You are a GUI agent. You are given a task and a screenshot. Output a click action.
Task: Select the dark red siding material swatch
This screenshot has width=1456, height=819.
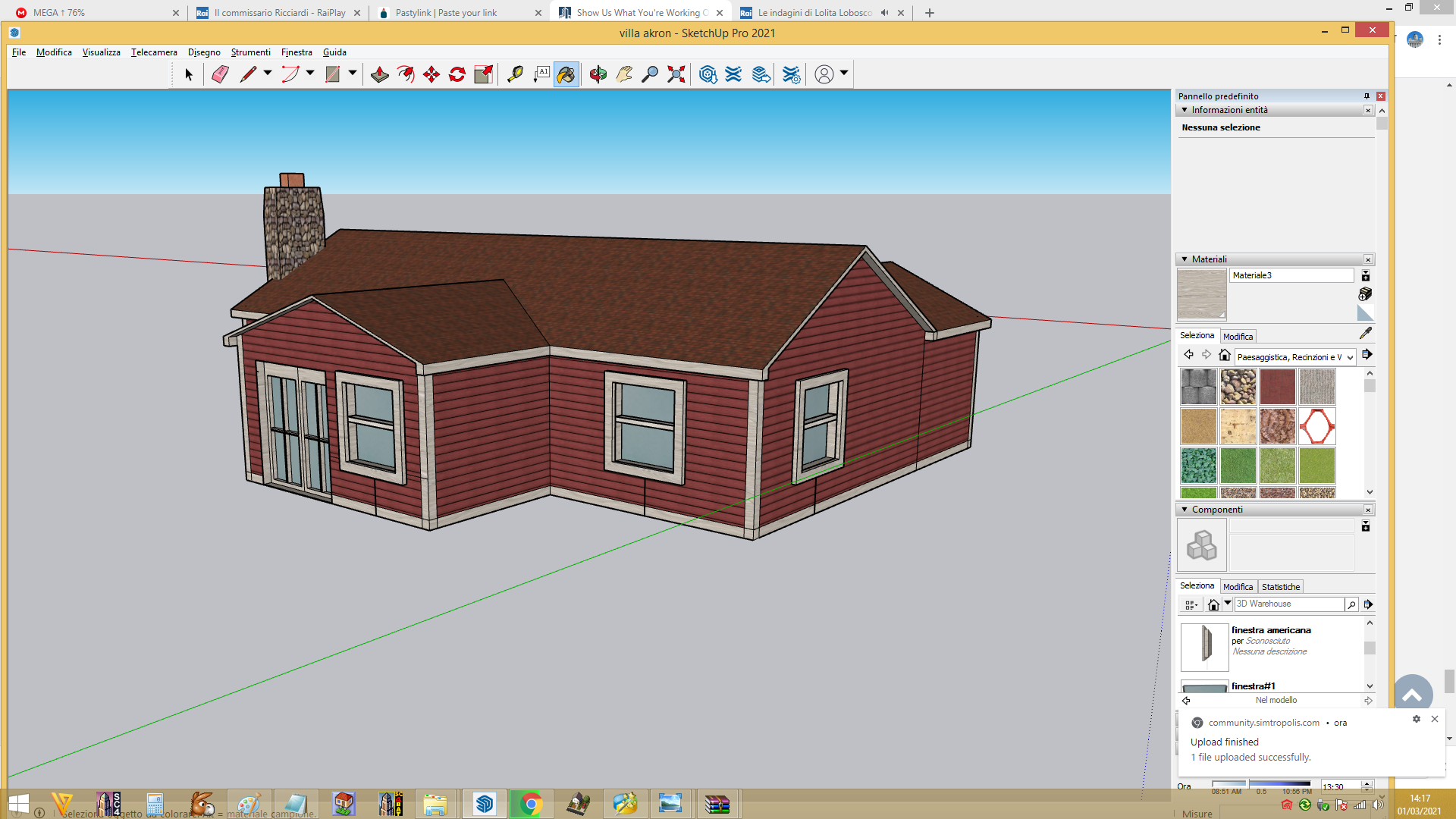click(1278, 387)
